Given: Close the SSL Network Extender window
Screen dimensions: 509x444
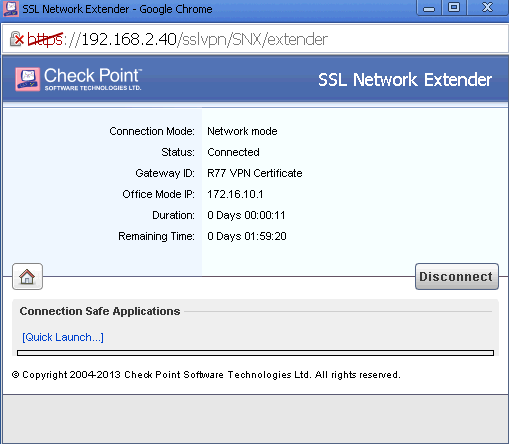Looking at the screenshot, I should [487, 8].
